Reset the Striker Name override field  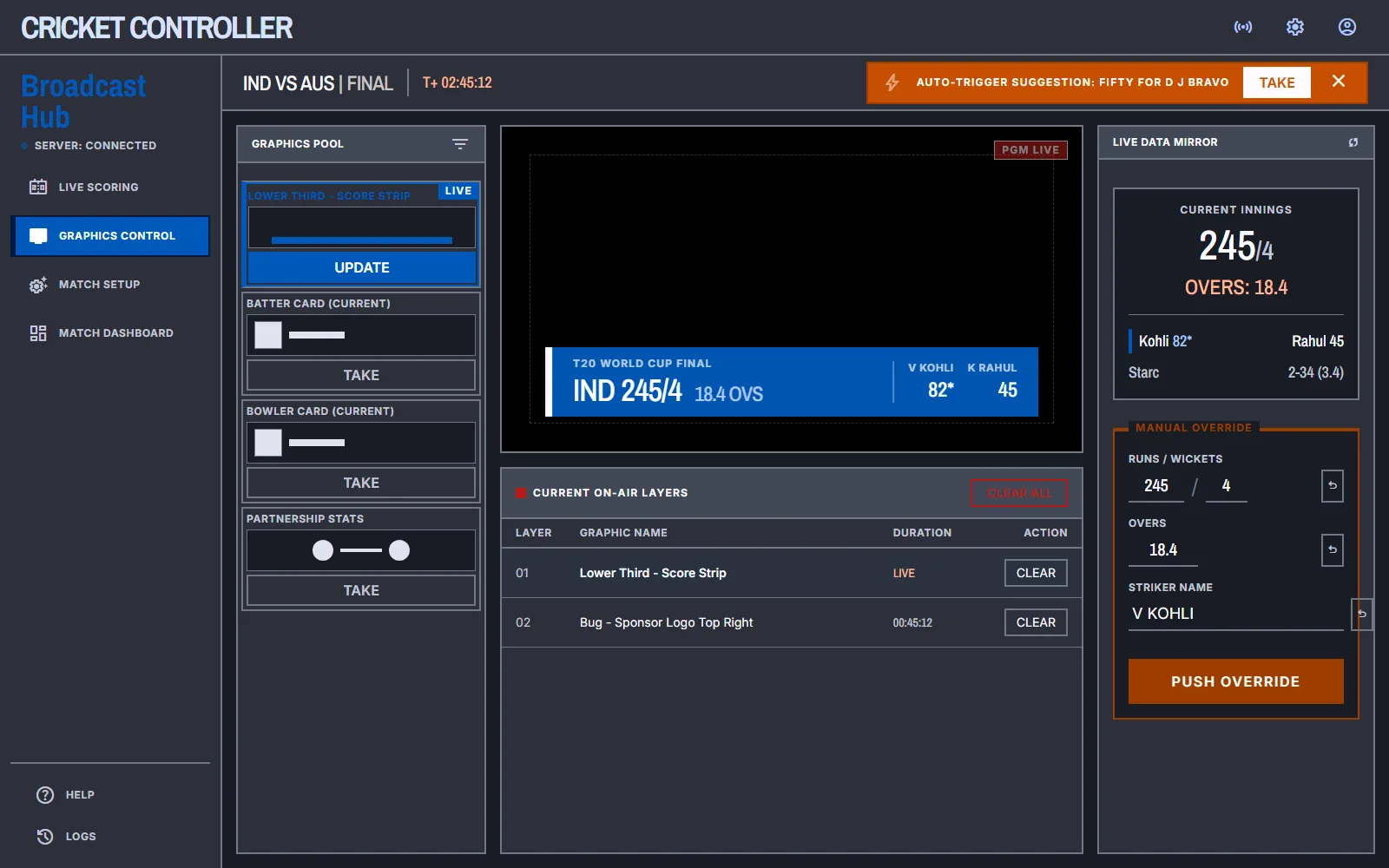(x=1362, y=615)
